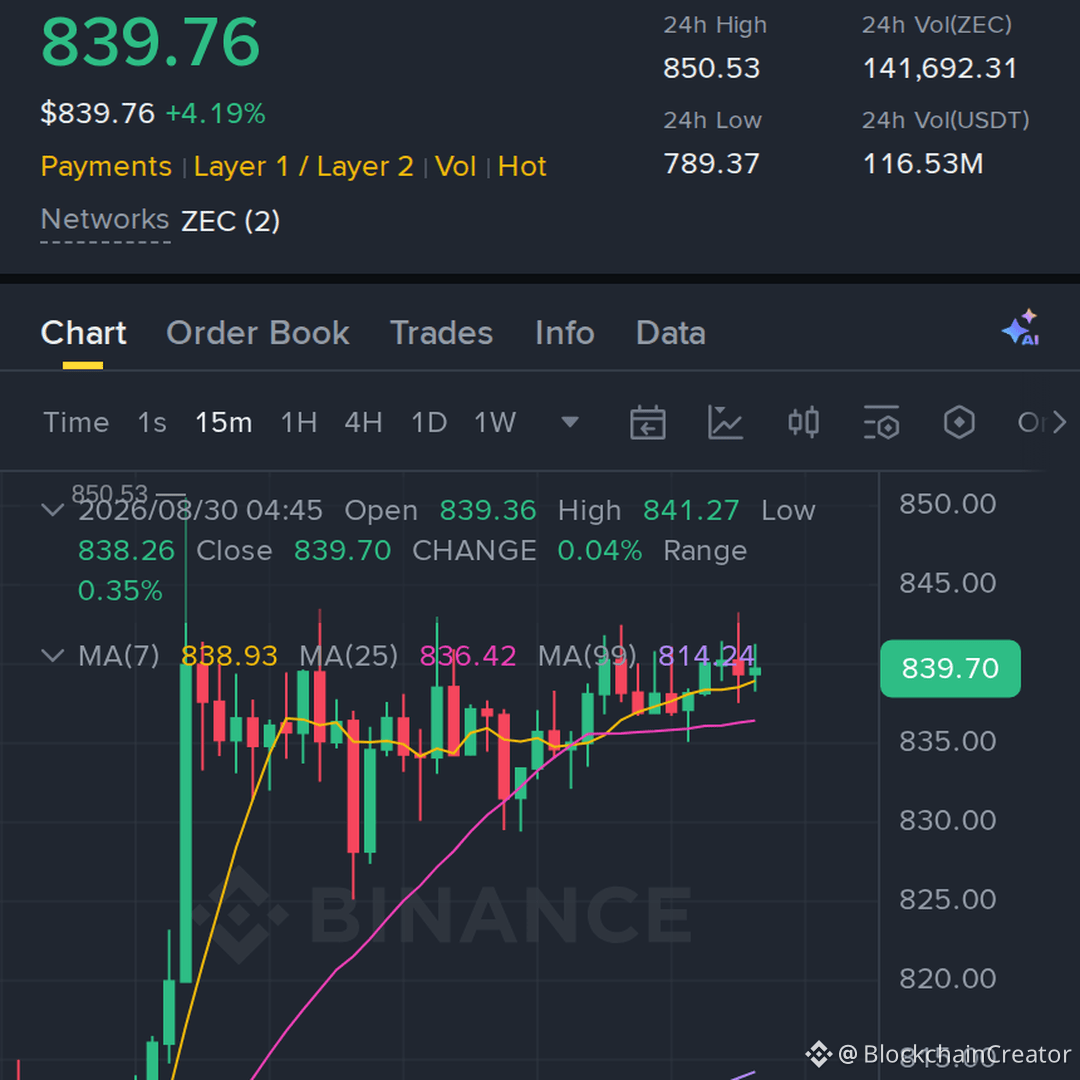Select the 4H interval
The height and width of the screenshot is (1080, 1080).
(363, 422)
